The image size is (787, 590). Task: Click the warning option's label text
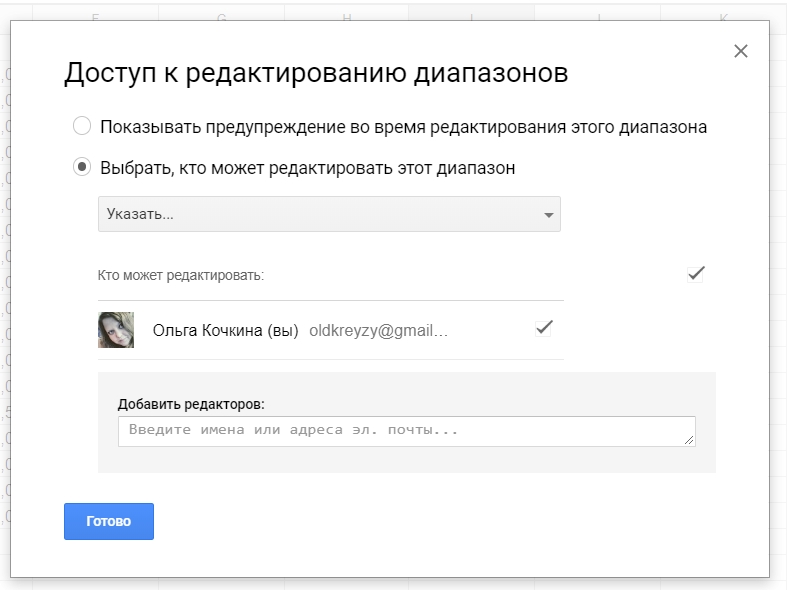(403, 127)
